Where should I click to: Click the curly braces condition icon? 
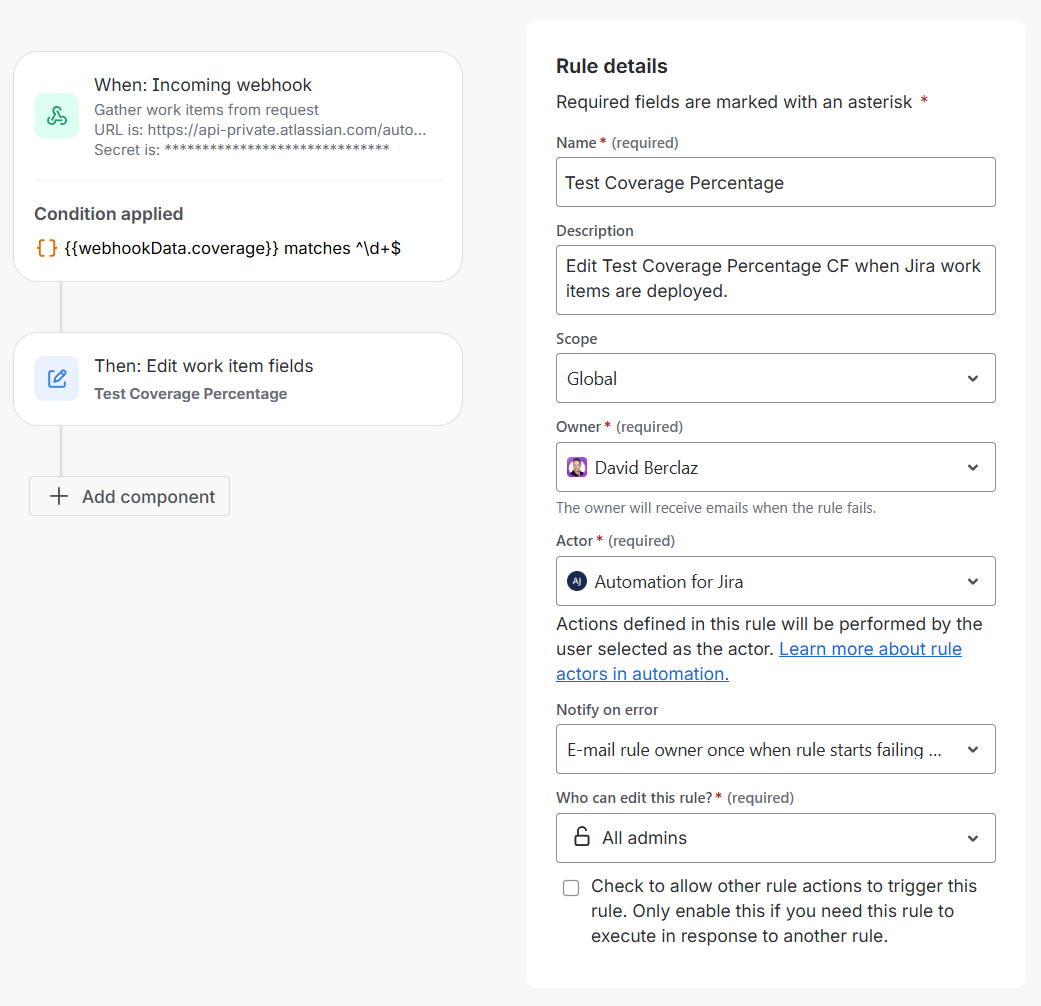46,247
